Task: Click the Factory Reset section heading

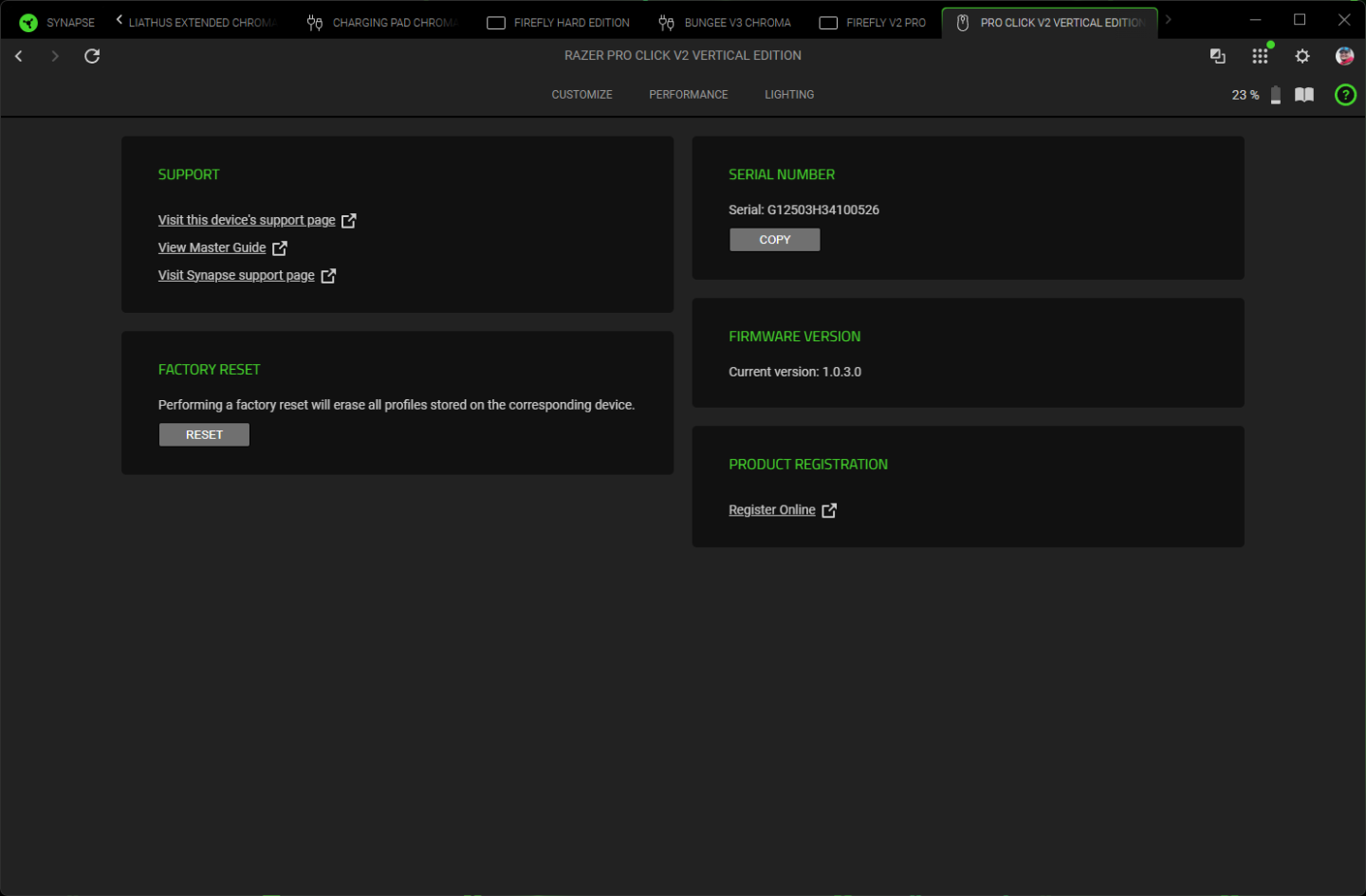Action: (x=209, y=370)
